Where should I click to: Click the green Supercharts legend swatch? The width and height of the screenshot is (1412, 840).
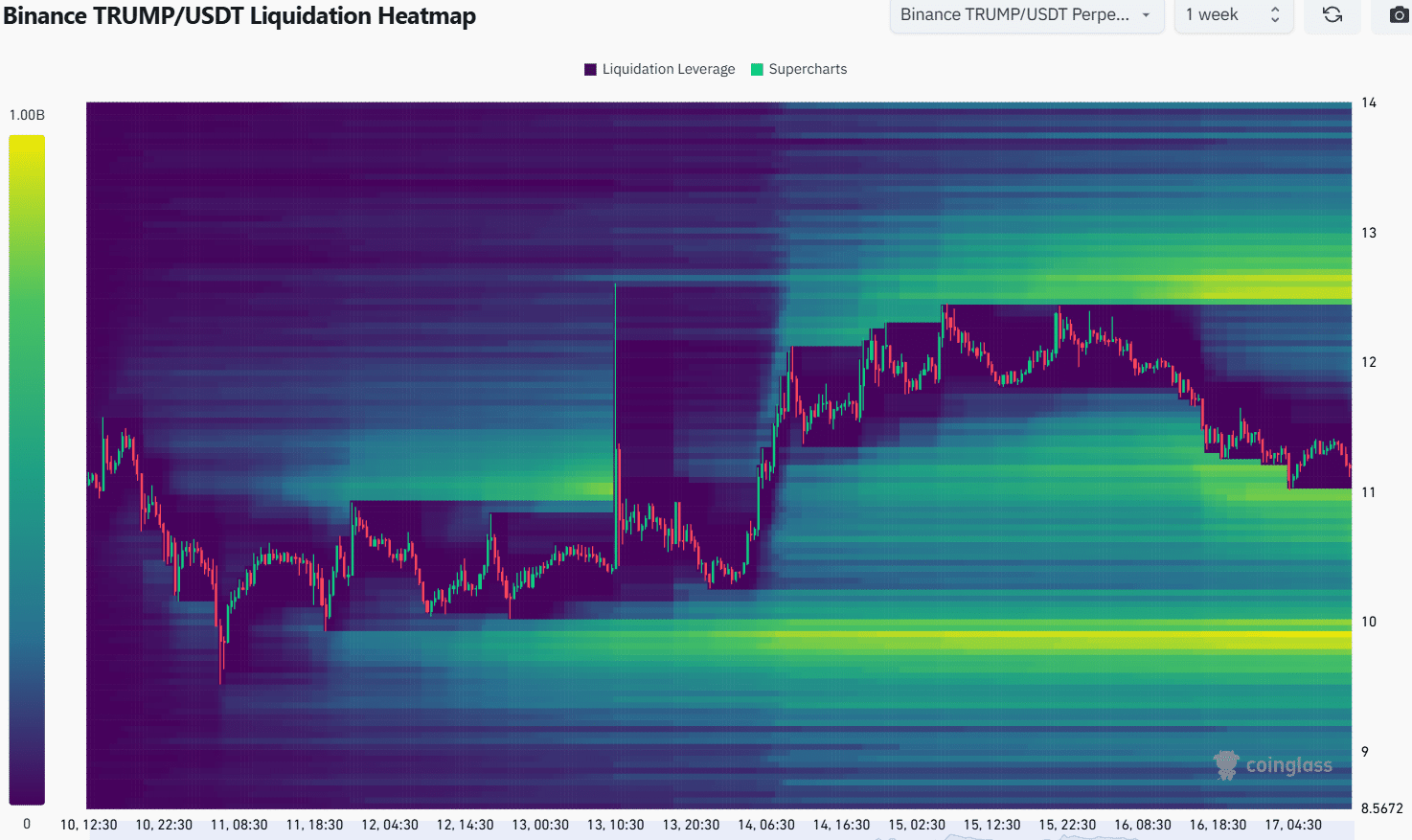757,69
